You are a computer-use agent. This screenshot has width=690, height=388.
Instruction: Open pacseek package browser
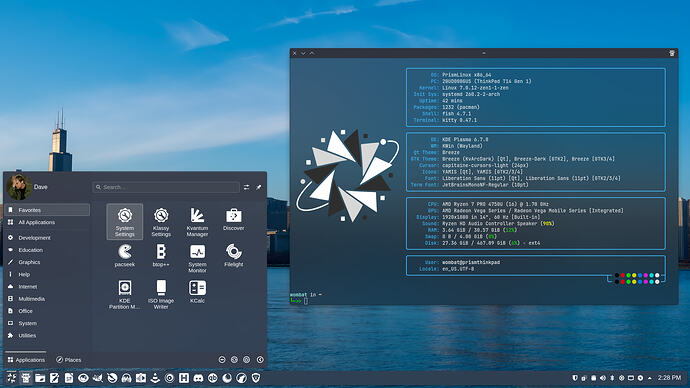[125, 255]
